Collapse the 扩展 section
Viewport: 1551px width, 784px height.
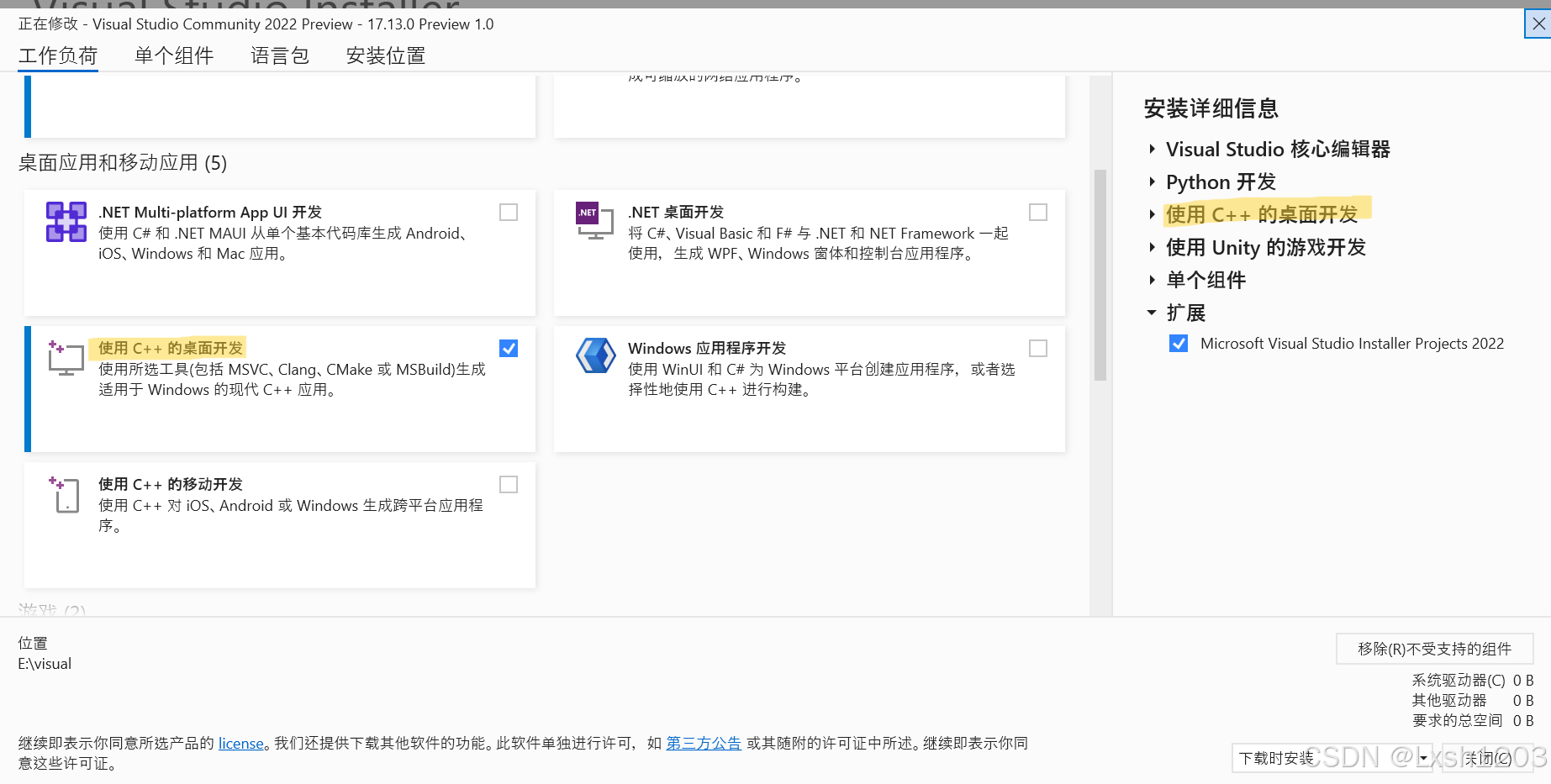click(1152, 313)
